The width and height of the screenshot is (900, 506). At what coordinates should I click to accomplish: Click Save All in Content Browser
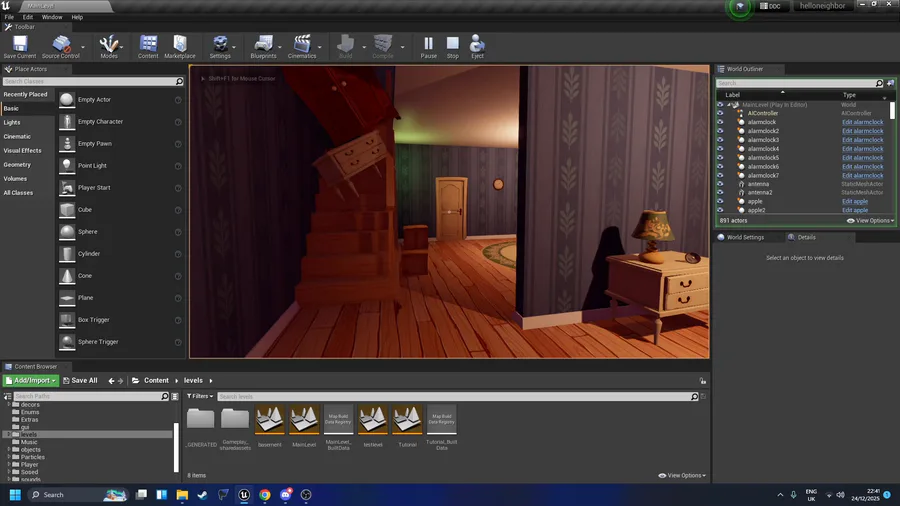[x=80, y=381]
